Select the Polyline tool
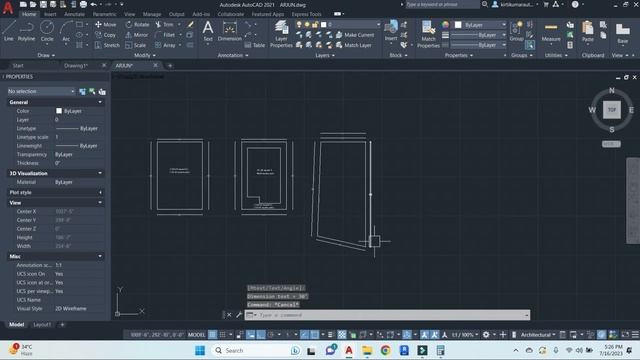Screen dimensions: 640x360 tap(27, 31)
